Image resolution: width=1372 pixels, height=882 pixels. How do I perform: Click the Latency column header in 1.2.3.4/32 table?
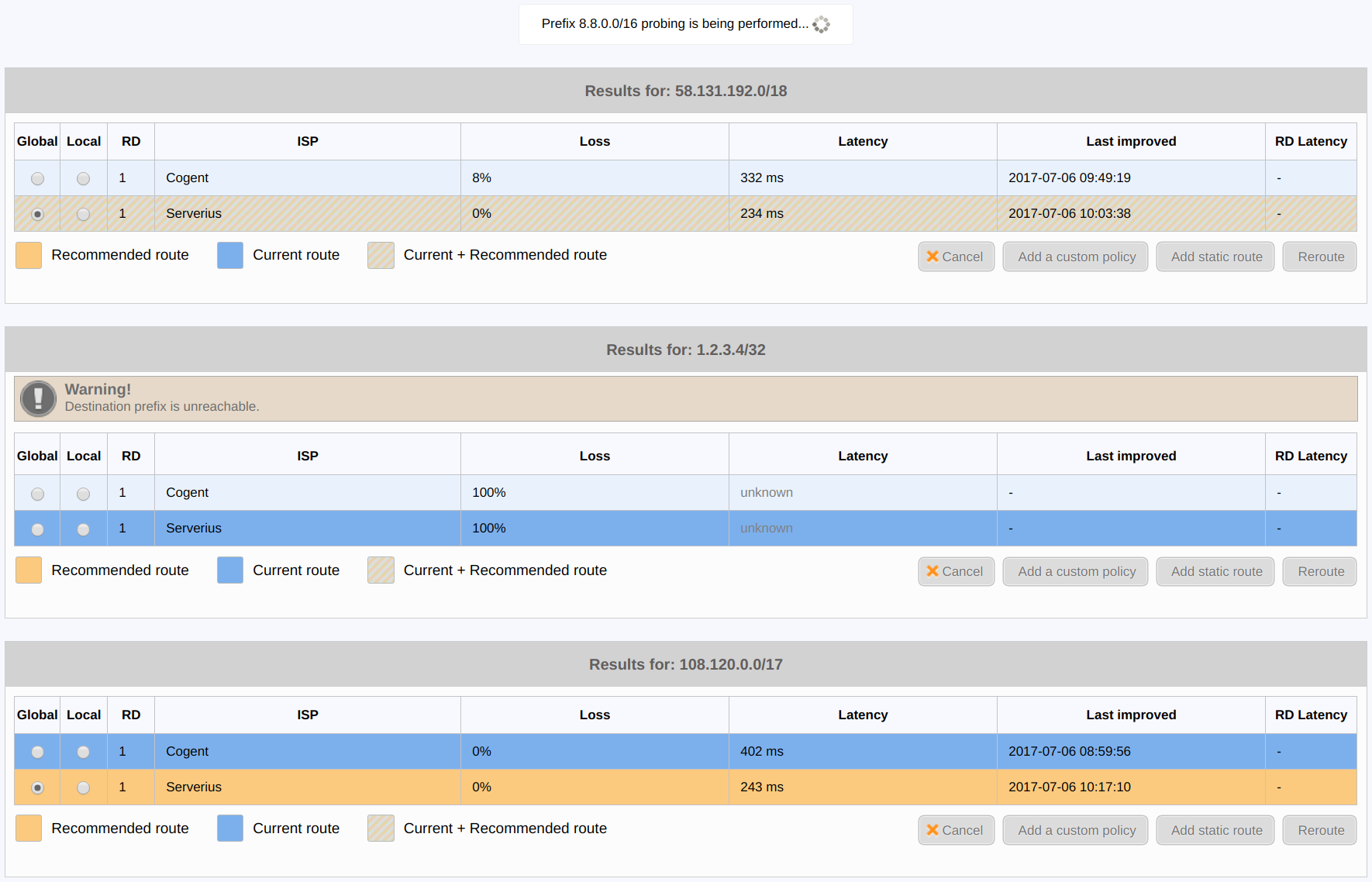[x=863, y=456]
